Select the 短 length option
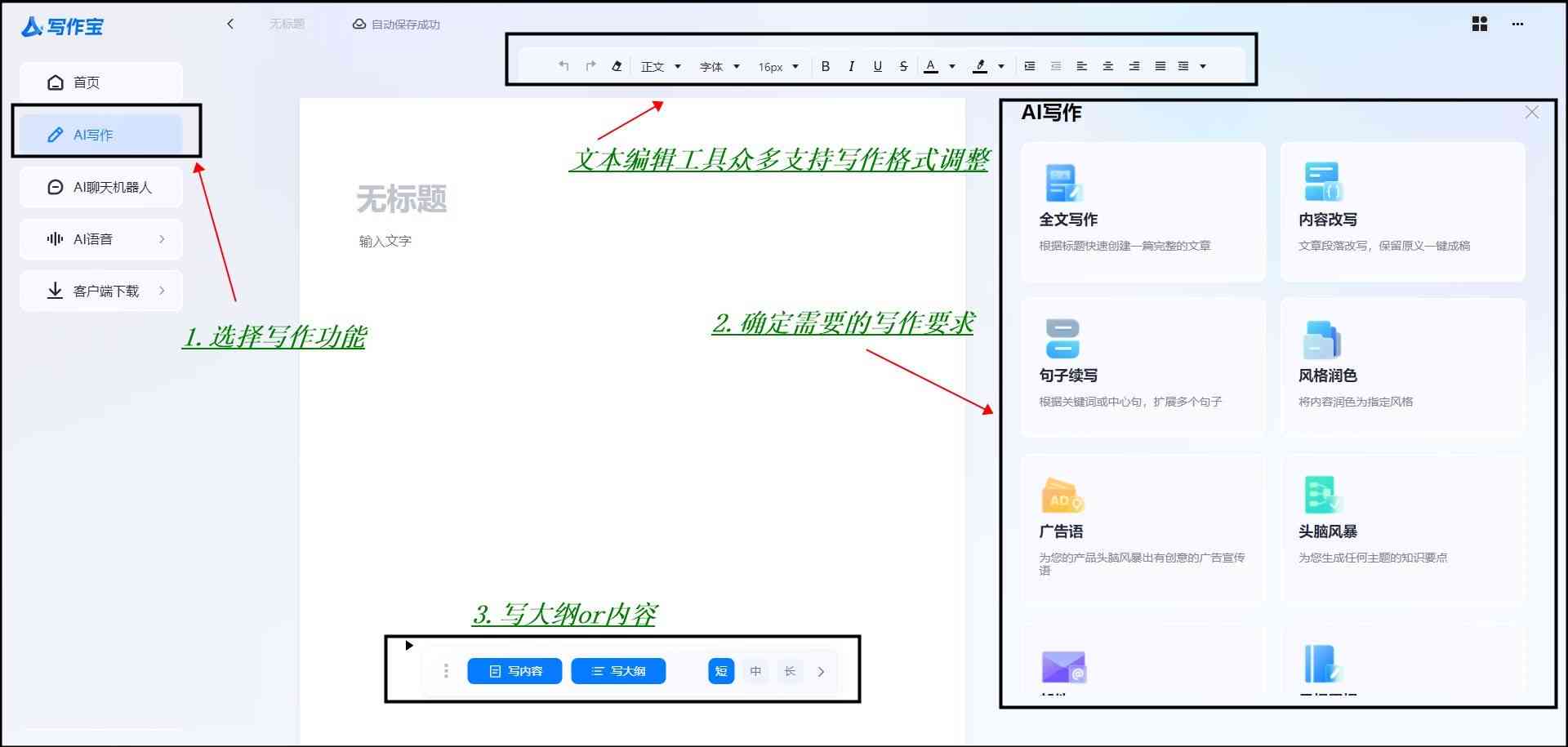This screenshot has width=1568, height=747. [x=721, y=671]
